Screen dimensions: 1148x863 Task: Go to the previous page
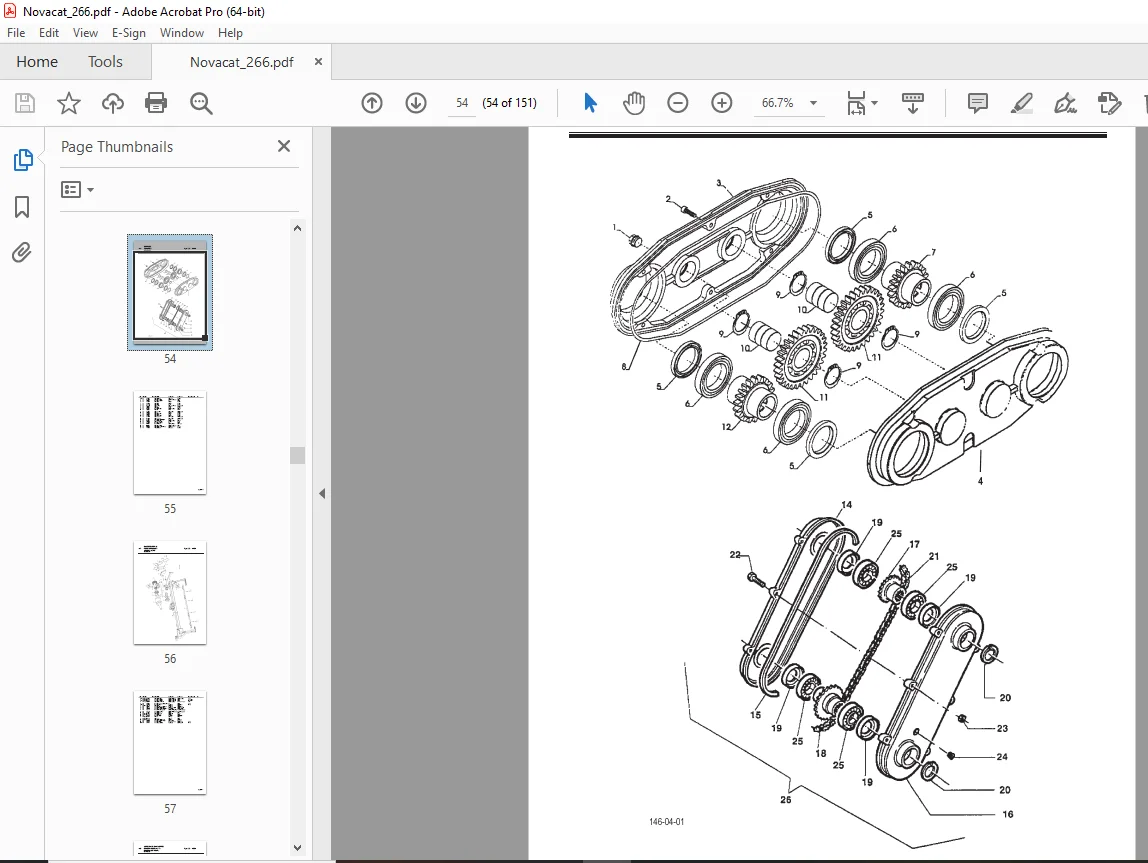click(372, 103)
